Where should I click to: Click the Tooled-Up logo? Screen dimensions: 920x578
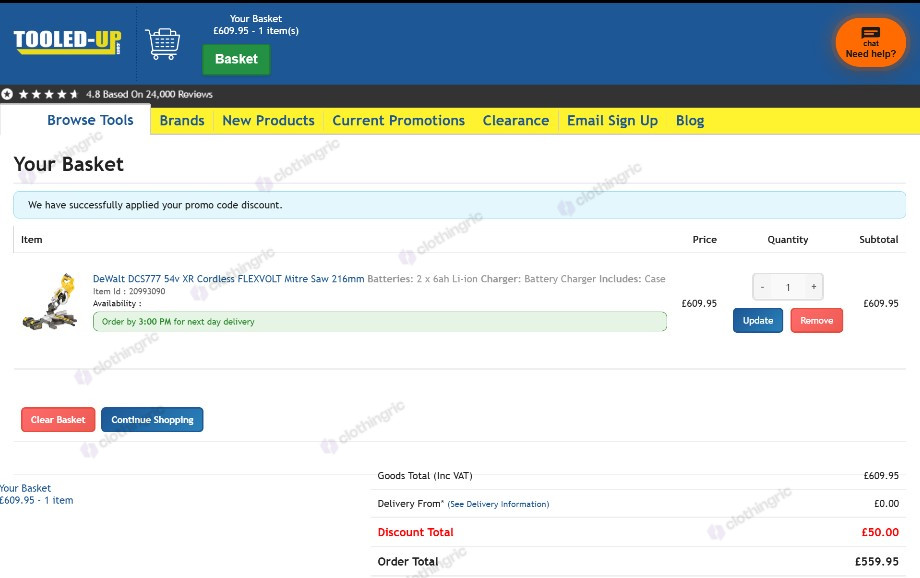(67, 42)
